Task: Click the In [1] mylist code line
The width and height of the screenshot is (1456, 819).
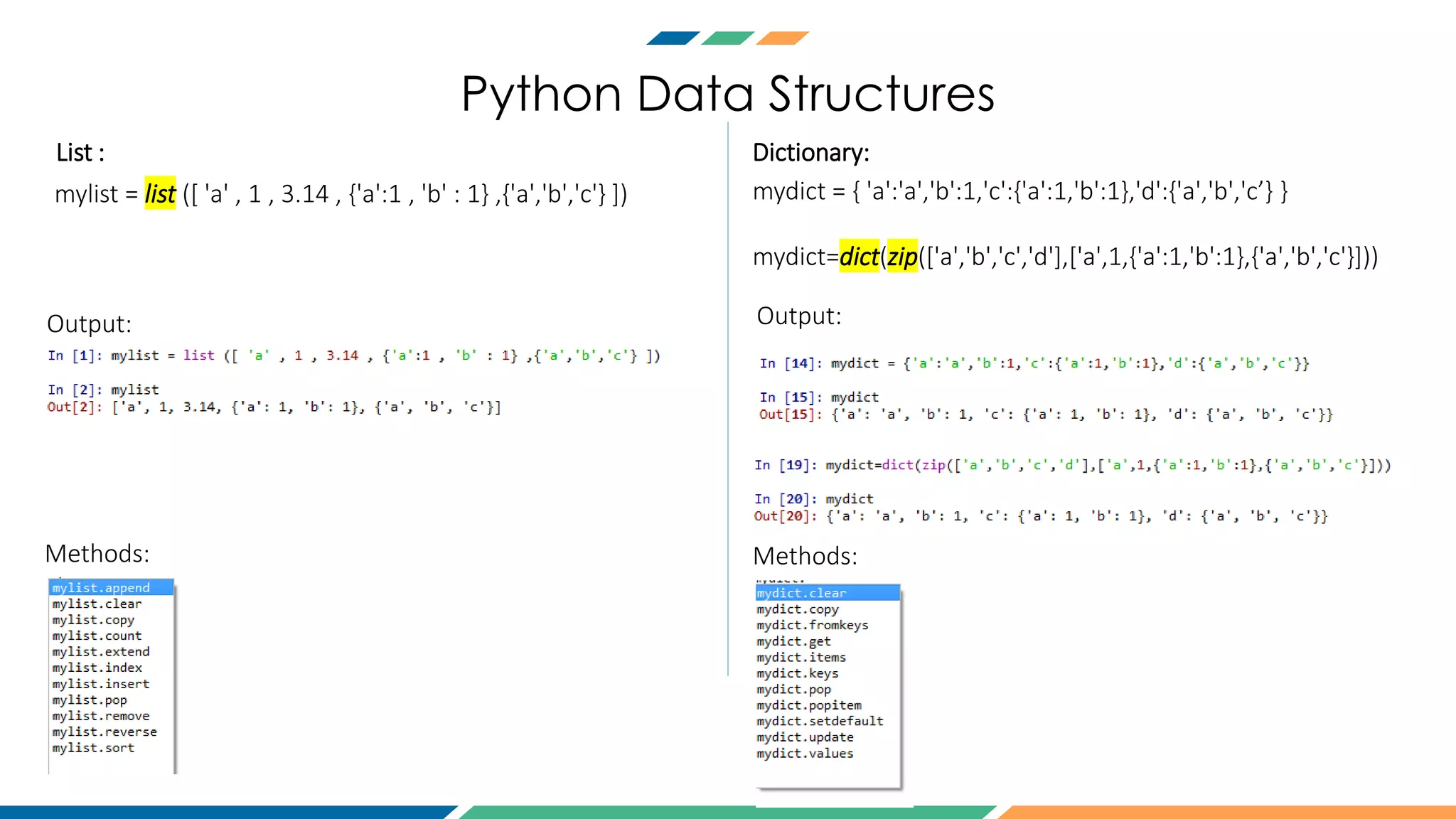Action: pos(354,355)
